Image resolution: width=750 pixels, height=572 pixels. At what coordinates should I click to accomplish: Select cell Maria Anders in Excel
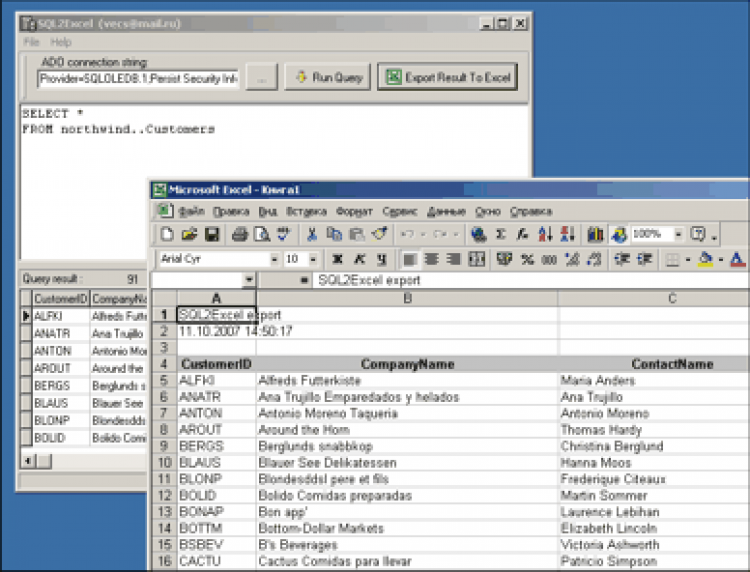click(653, 380)
